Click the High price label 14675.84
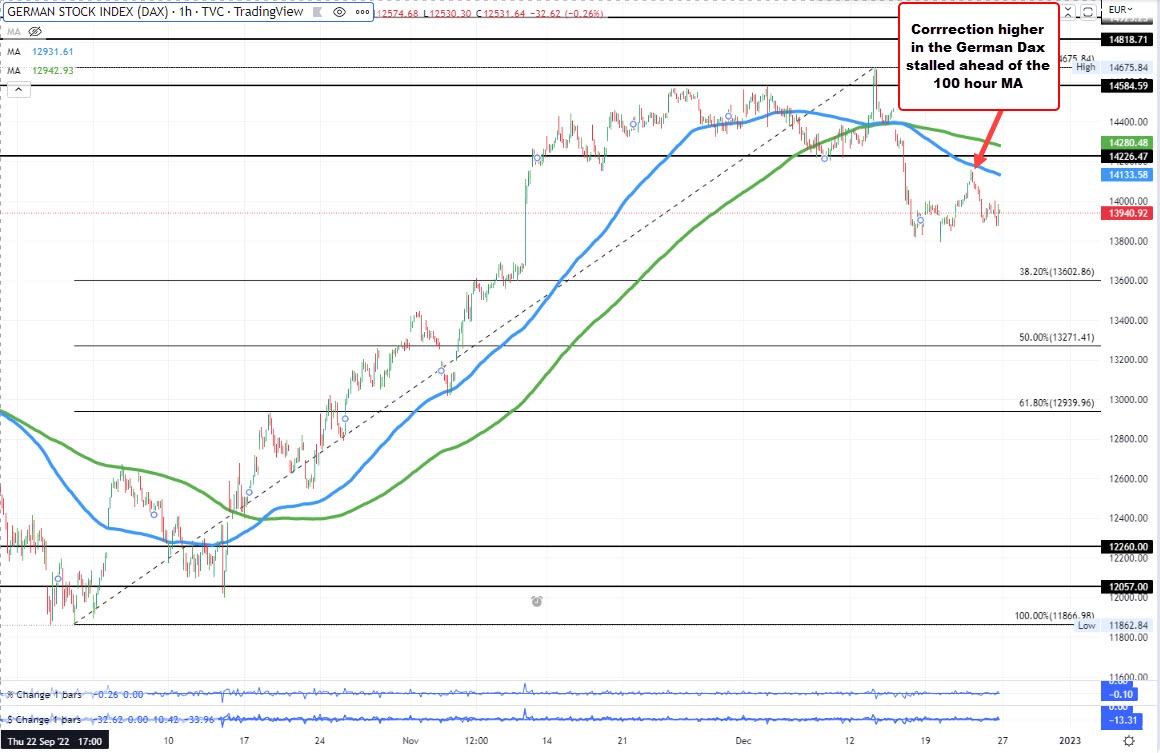 tap(1130, 67)
